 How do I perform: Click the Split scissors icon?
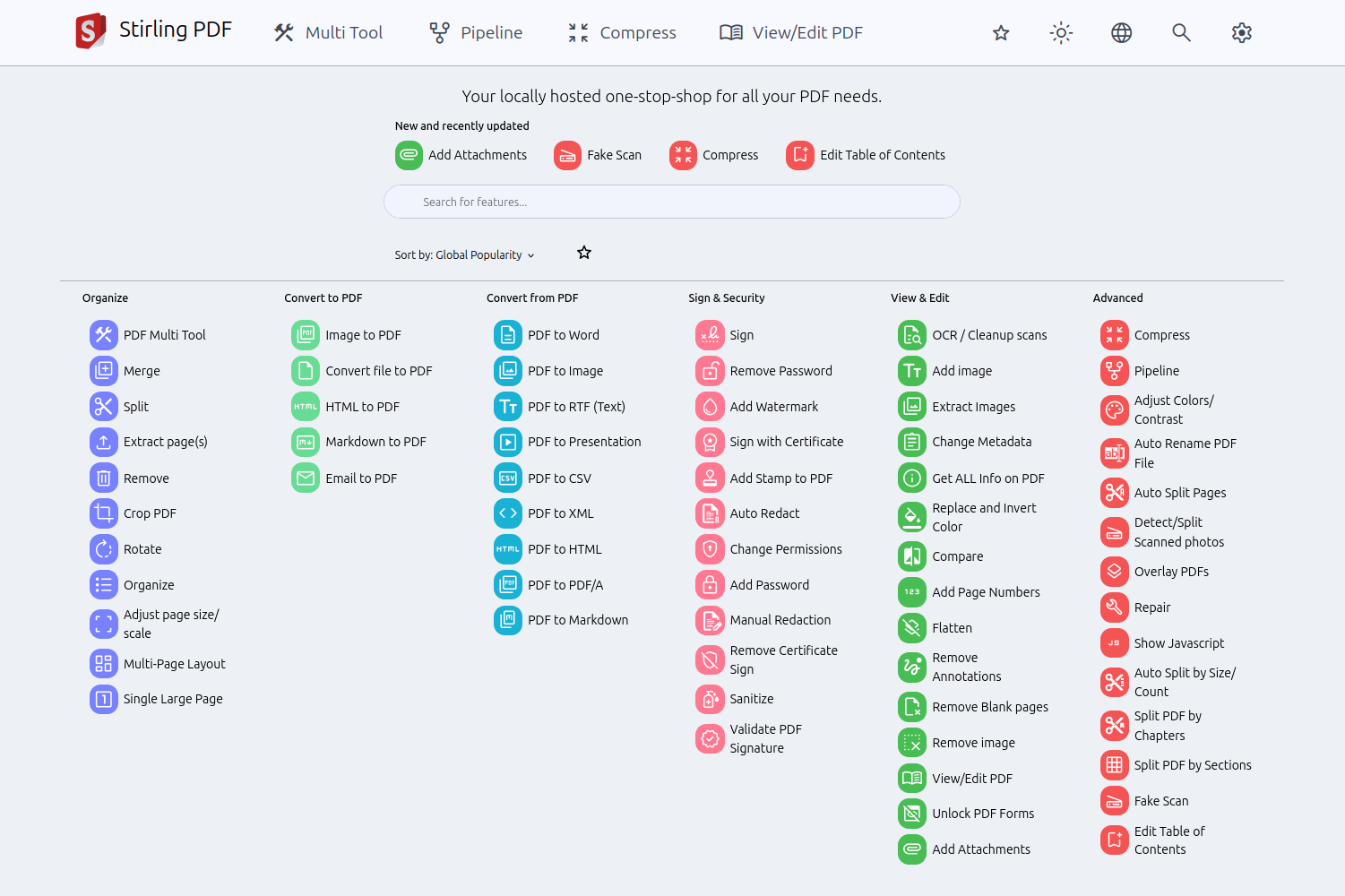tap(104, 407)
